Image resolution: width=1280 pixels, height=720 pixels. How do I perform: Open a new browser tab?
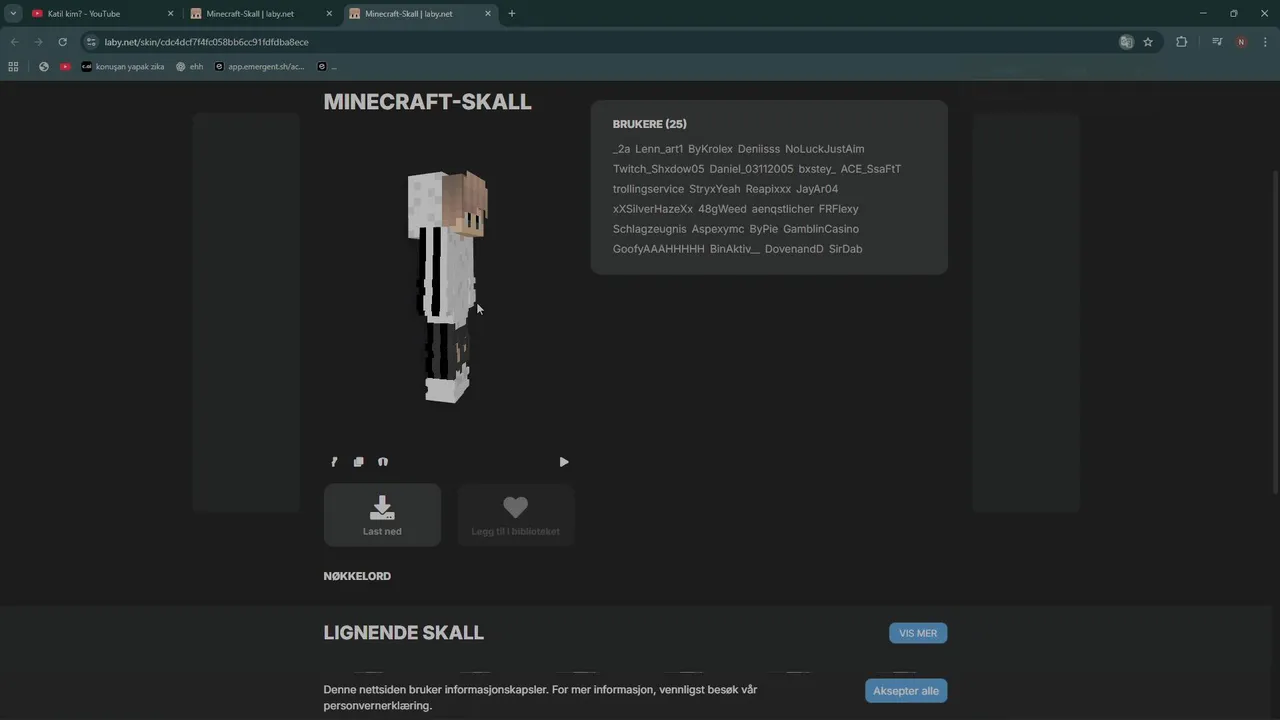[x=512, y=14]
